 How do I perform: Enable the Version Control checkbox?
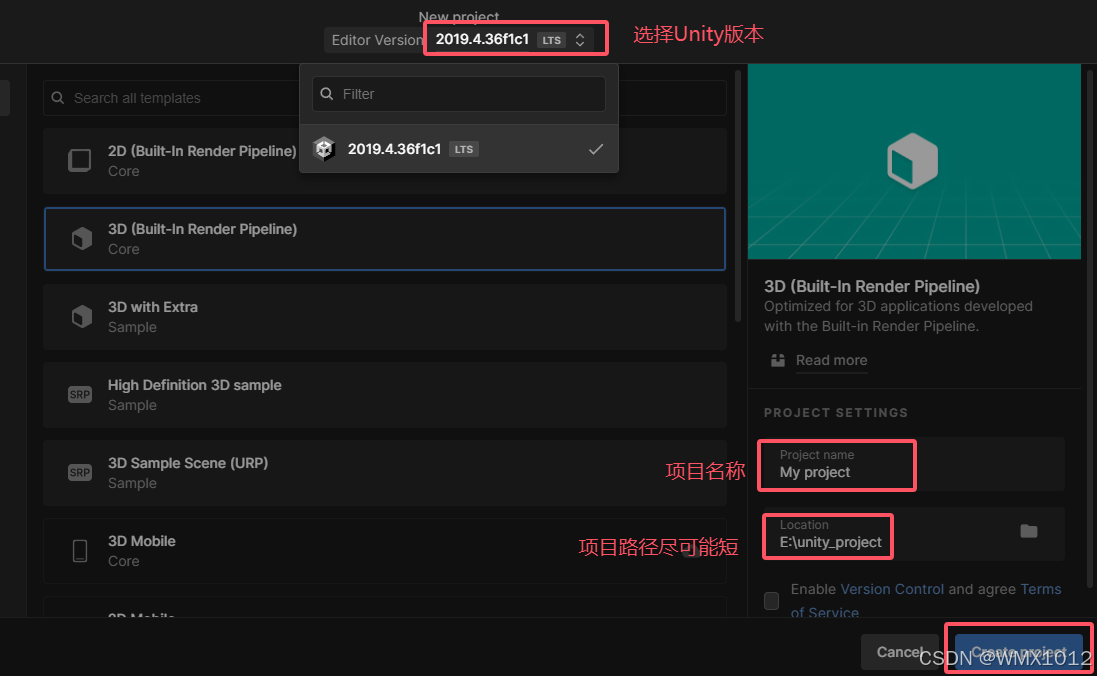pos(772,600)
